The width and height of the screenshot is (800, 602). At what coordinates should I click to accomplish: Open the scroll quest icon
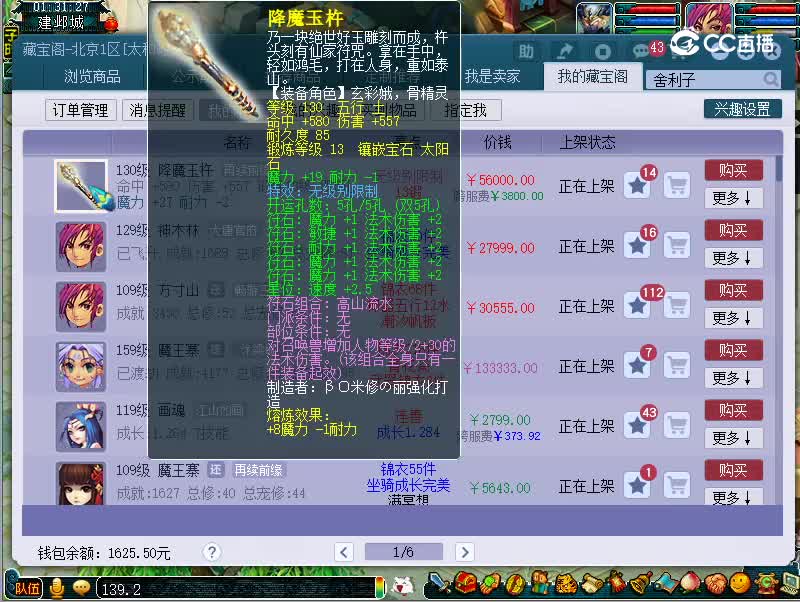[590, 584]
